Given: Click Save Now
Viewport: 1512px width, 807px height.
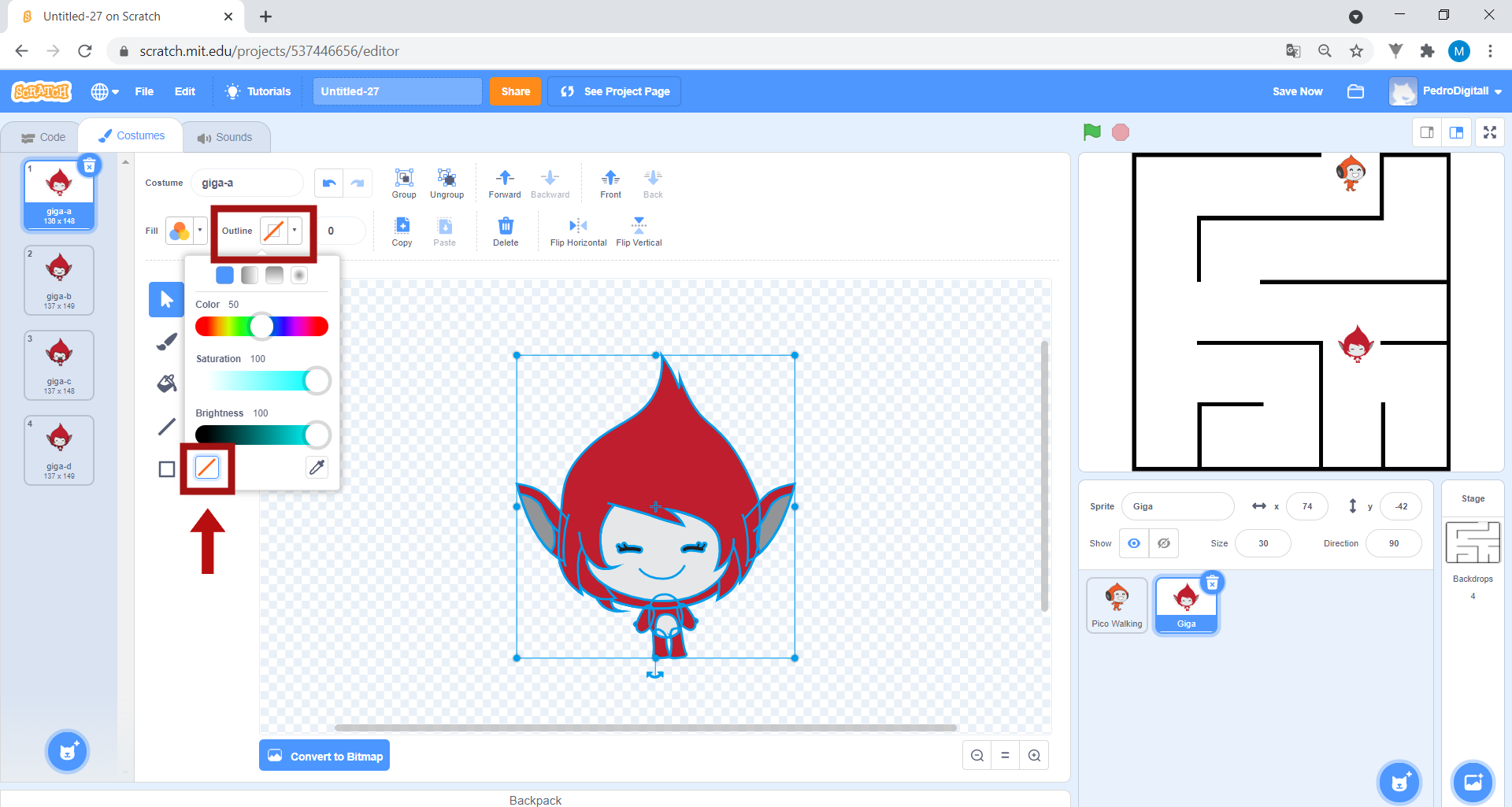Looking at the screenshot, I should [1297, 91].
